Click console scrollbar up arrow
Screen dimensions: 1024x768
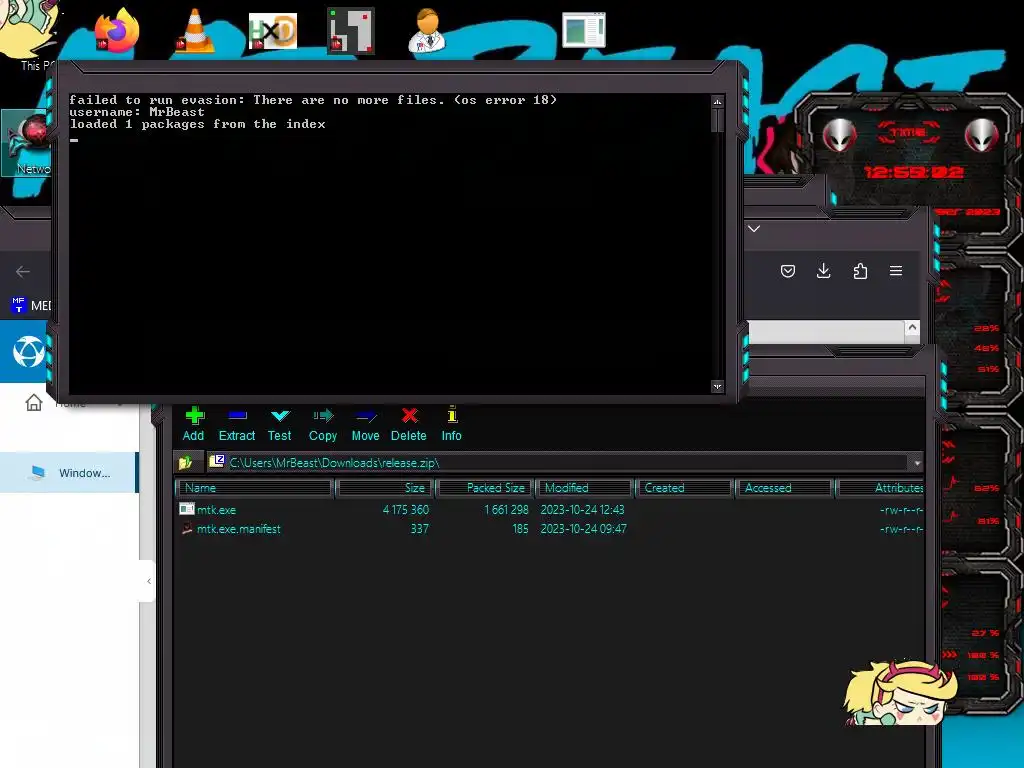click(x=718, y=102)
